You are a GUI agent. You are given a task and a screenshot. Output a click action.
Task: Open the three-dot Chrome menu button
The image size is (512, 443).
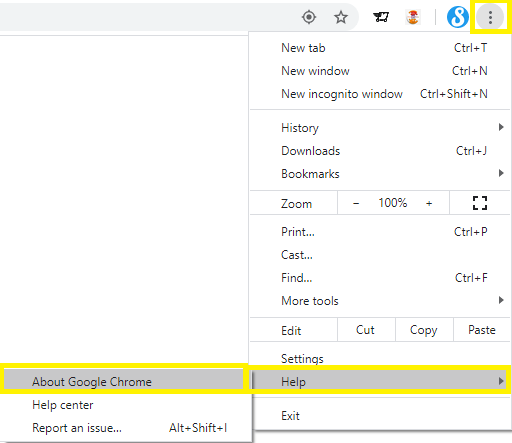[x=490, y=17]
